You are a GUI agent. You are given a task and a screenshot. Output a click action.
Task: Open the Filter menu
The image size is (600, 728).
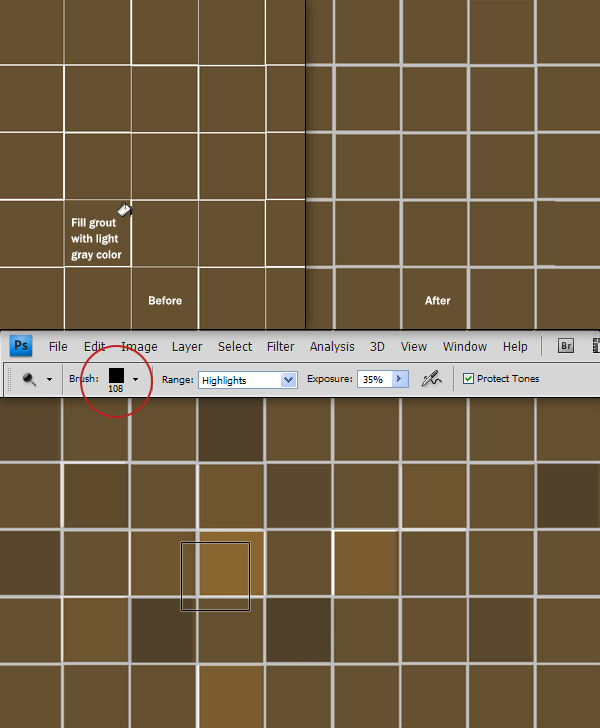point(280,347)
